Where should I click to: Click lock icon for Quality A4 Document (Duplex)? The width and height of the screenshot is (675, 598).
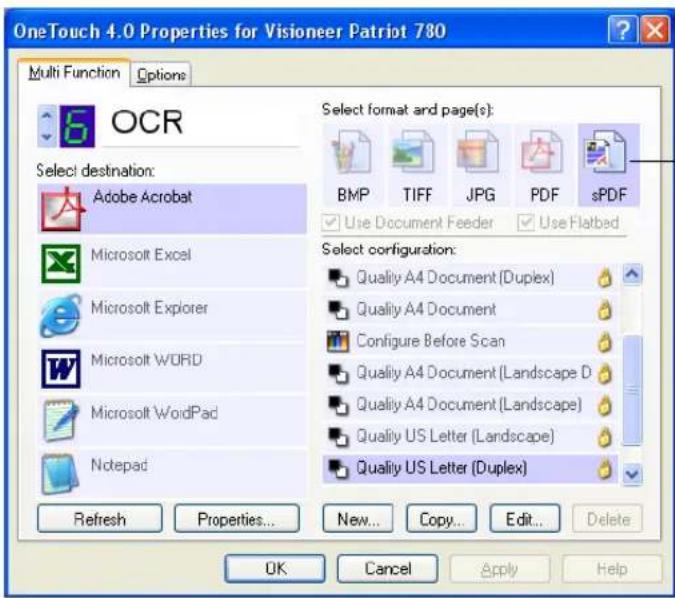click(605, 278)
